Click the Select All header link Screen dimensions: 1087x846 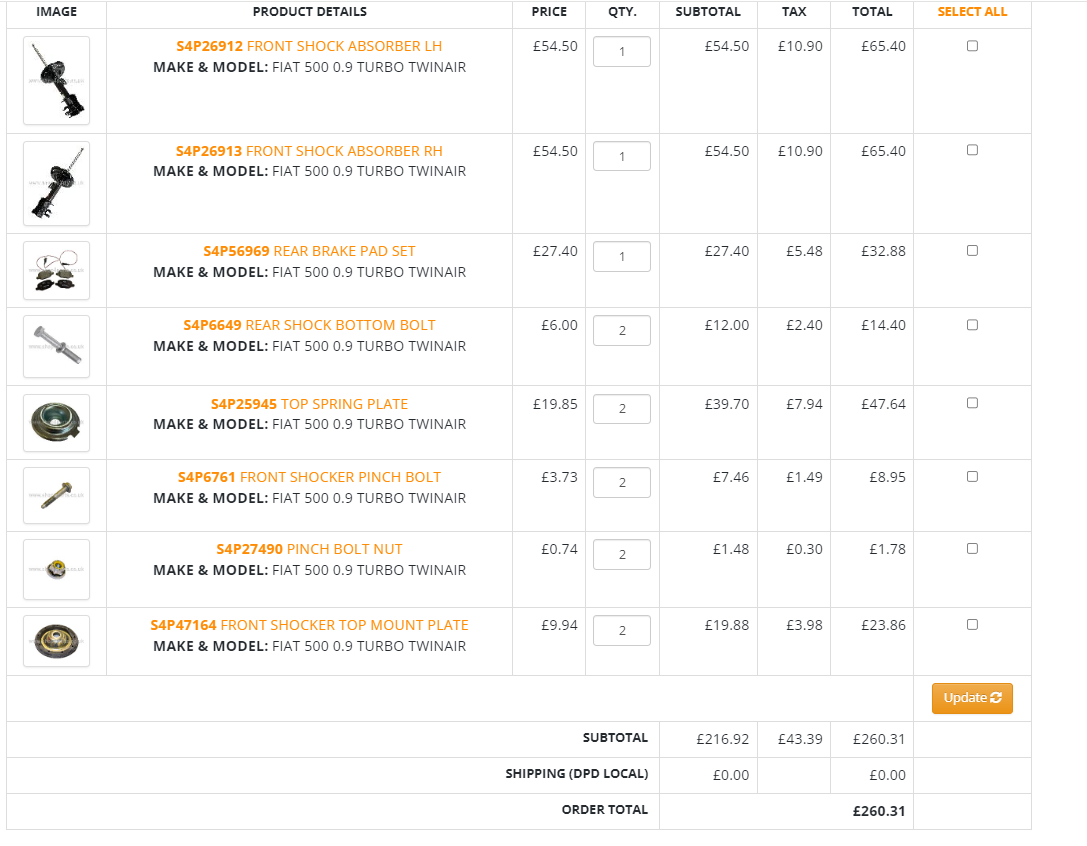972,12
